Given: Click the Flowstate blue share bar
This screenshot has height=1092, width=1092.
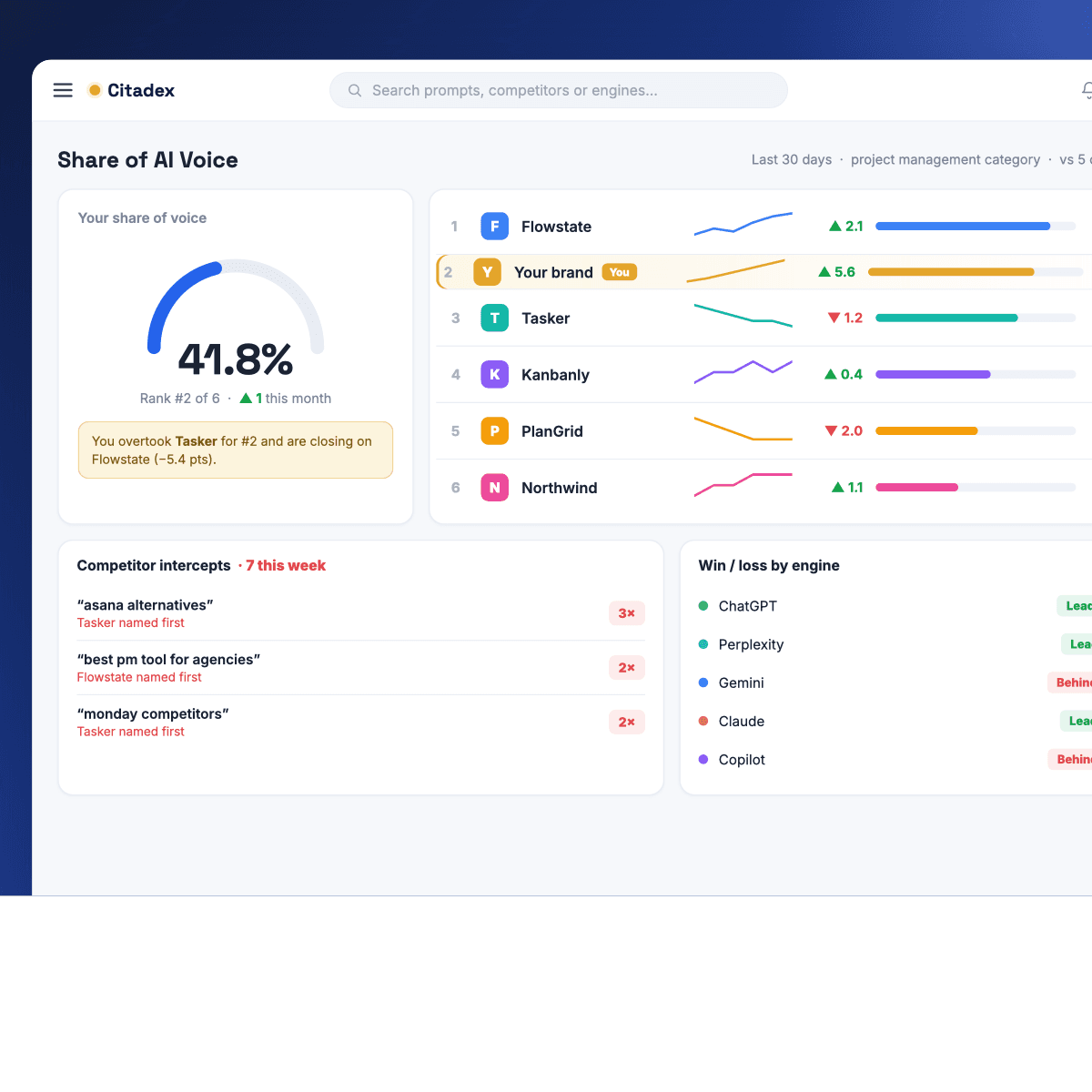Looking at the screenshot, I should [963, 226].
